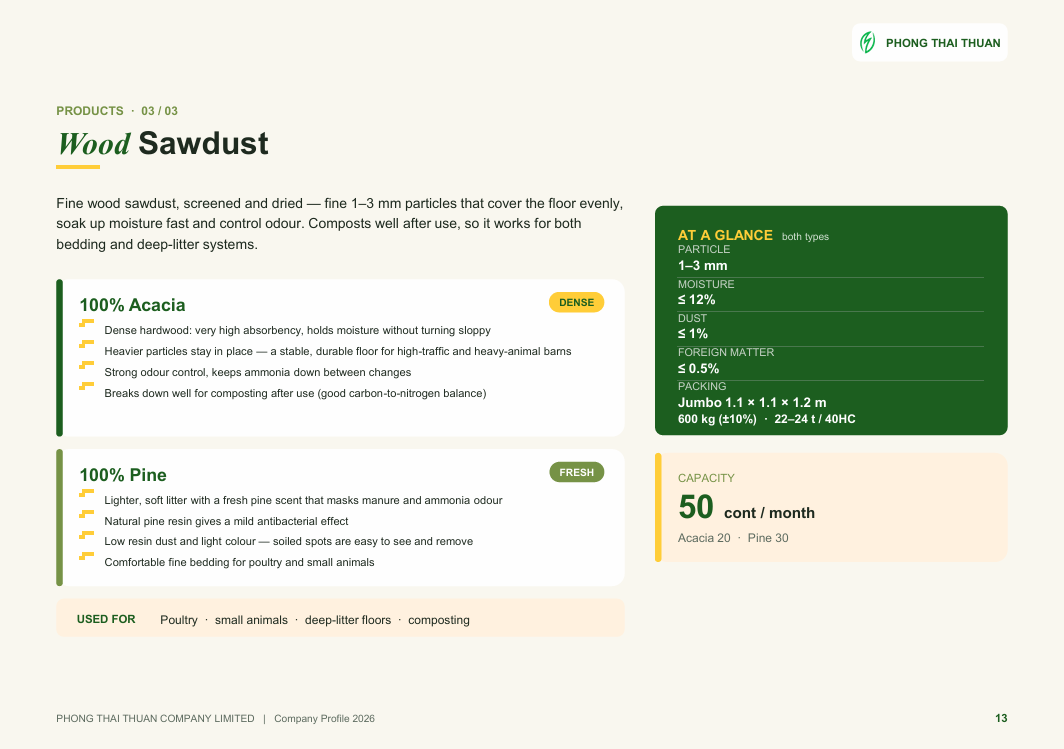Screen dimensions: 1064x749
Task: Click the '50 cont / month' capacity figure
Action: click(x=746, y=507)
